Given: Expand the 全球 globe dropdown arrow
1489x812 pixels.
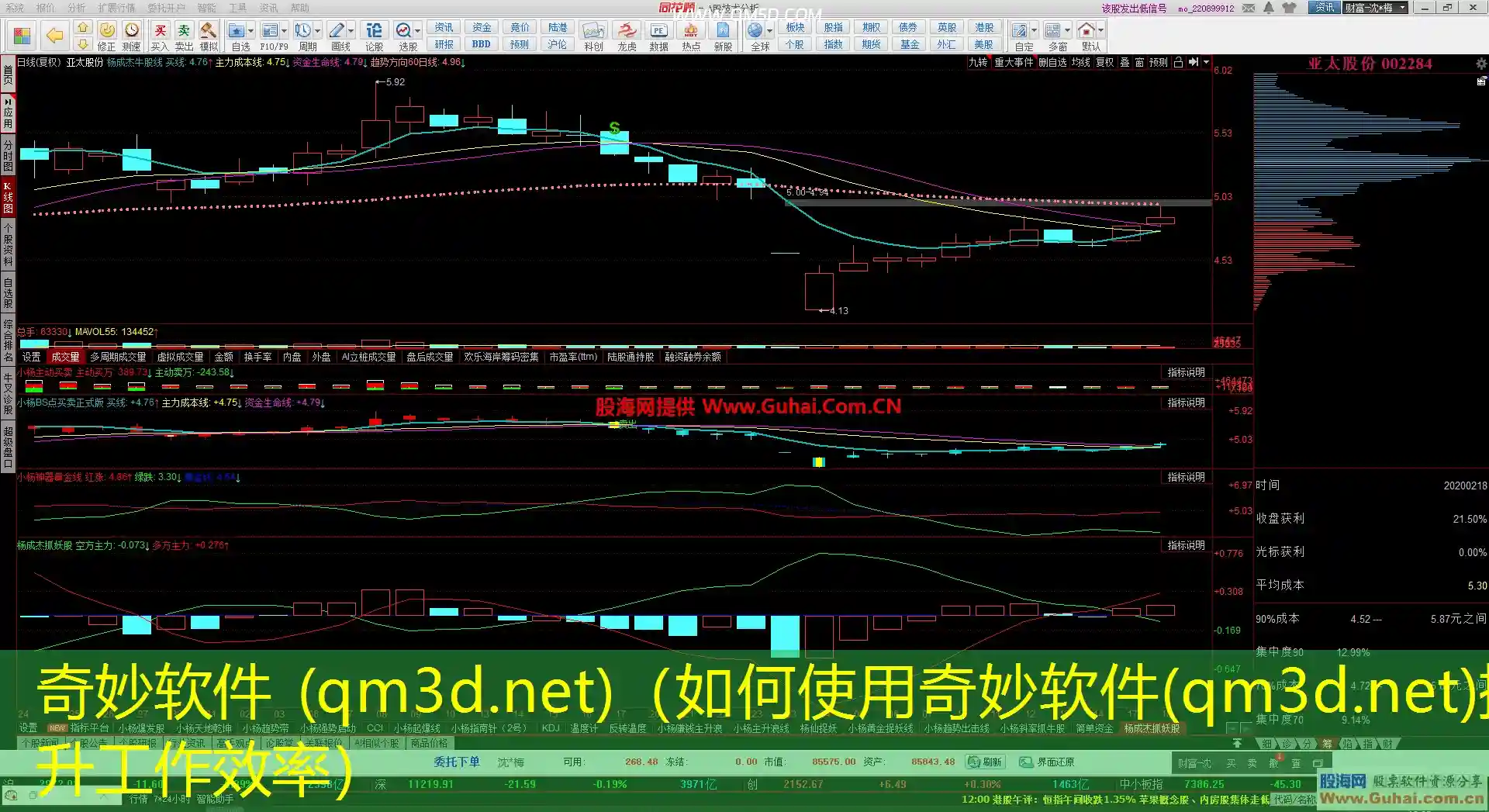Looking at the screenshot, I should pyautogui.click(x=769, y=31).
